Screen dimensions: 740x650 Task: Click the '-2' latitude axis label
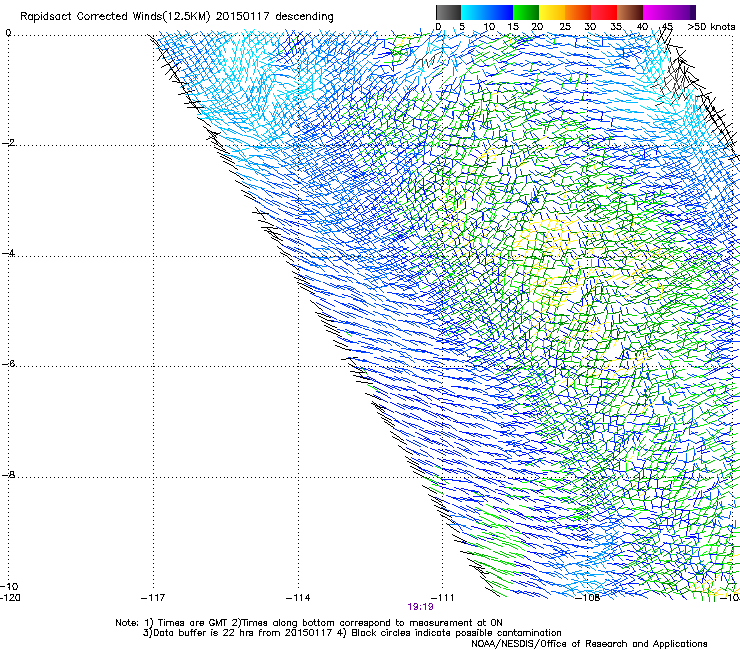tap(8, 143)
